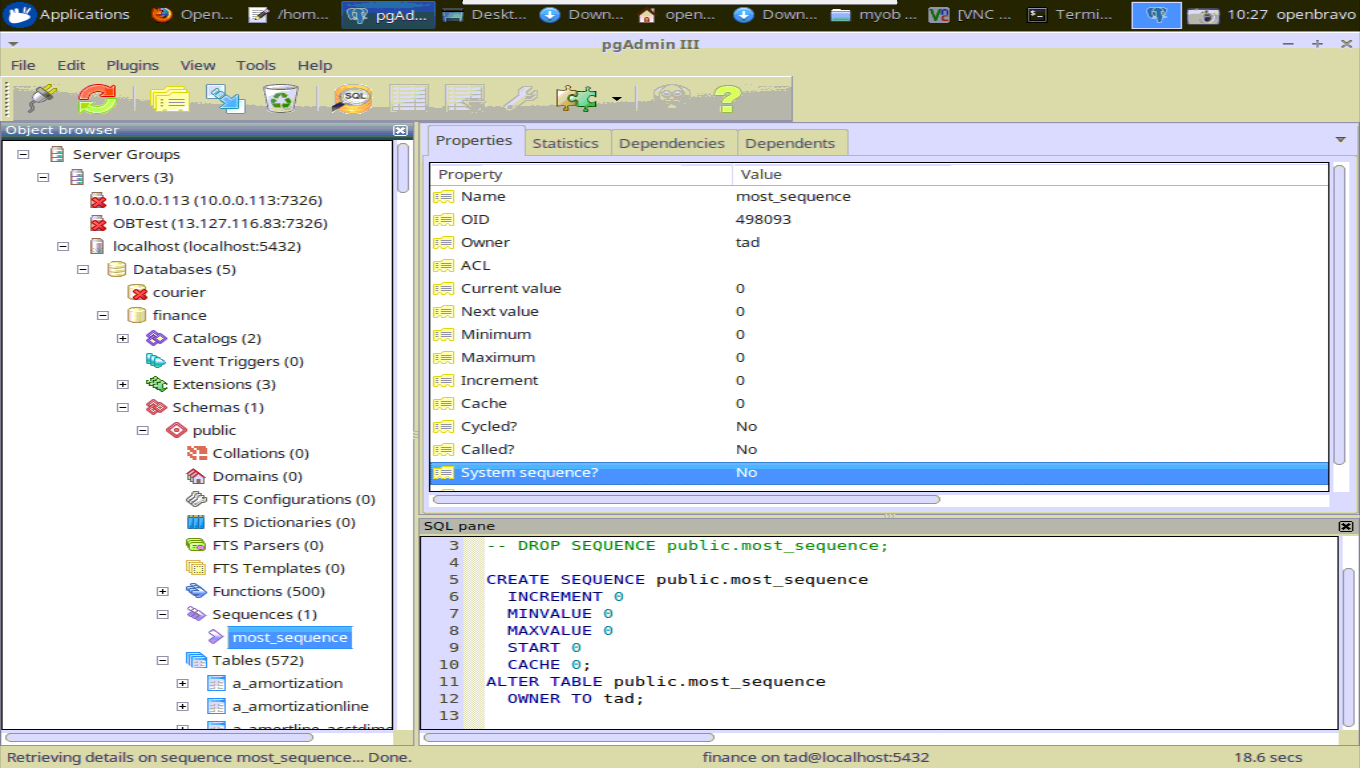Collapse the Sequences (1) tree node

[163, 615]
